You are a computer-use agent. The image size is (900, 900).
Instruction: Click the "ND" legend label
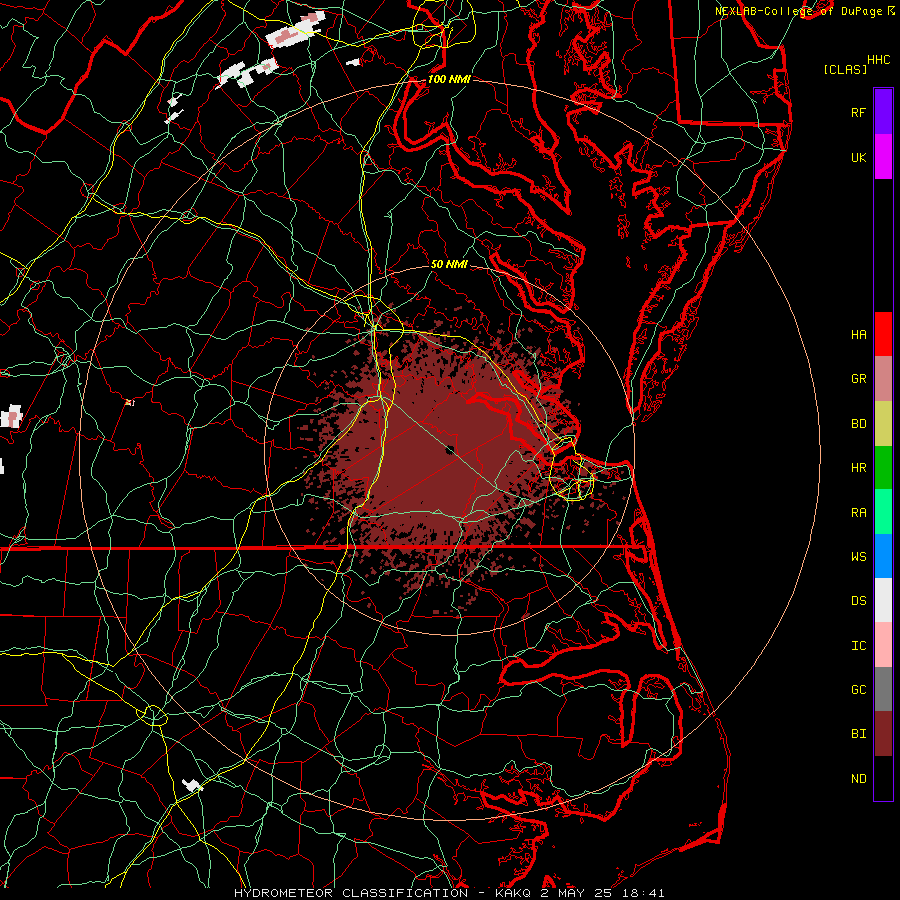pos(858,779)
